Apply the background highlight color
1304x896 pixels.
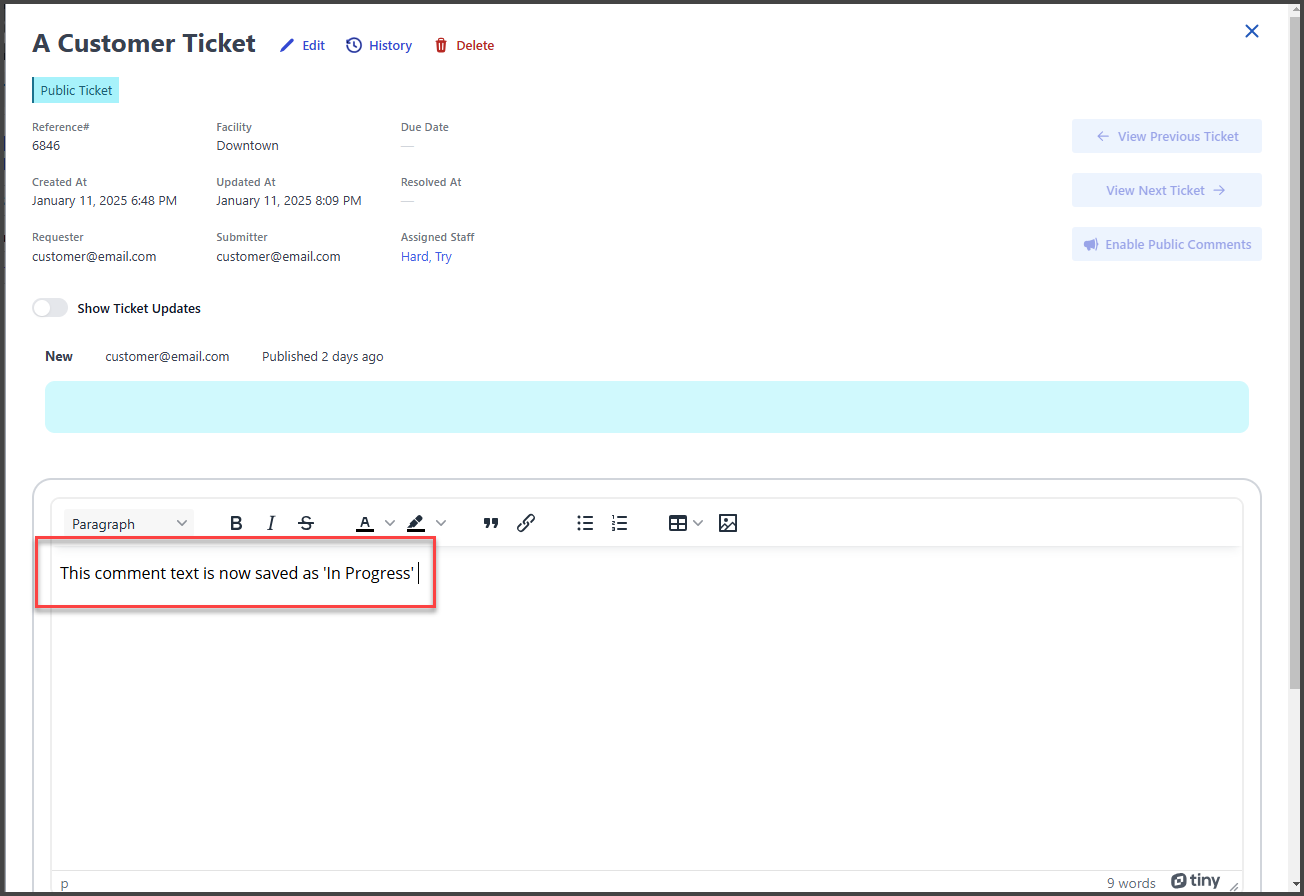click(416, 523)
